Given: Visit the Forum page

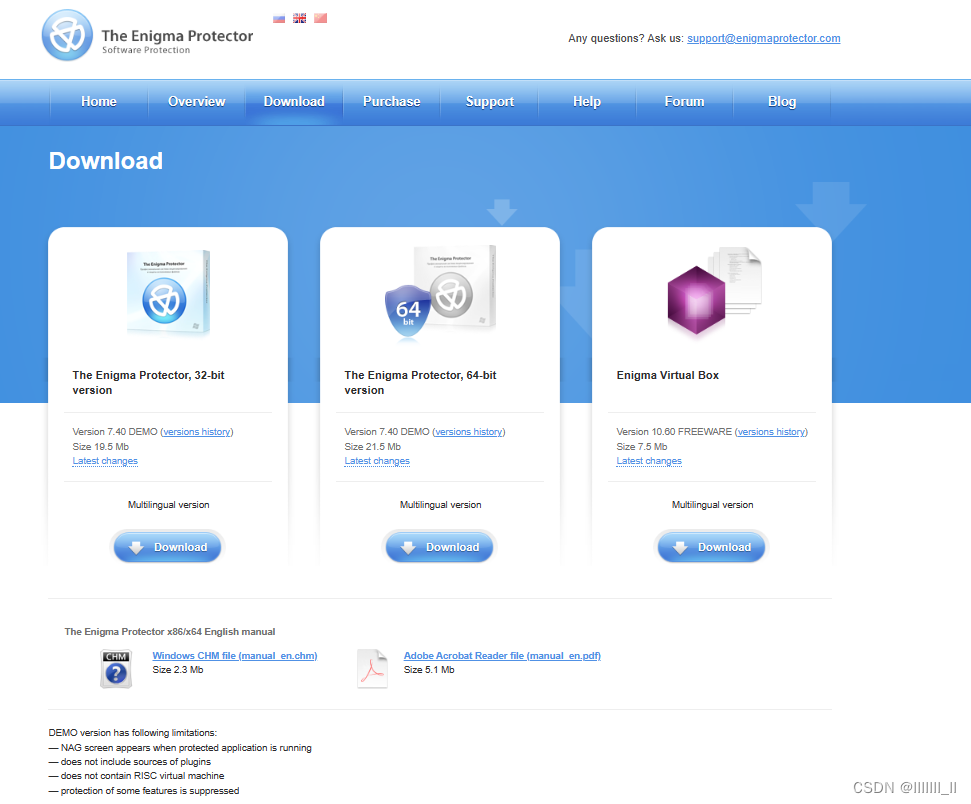Looking at the screenshot, I should click(x=684, y=102).
